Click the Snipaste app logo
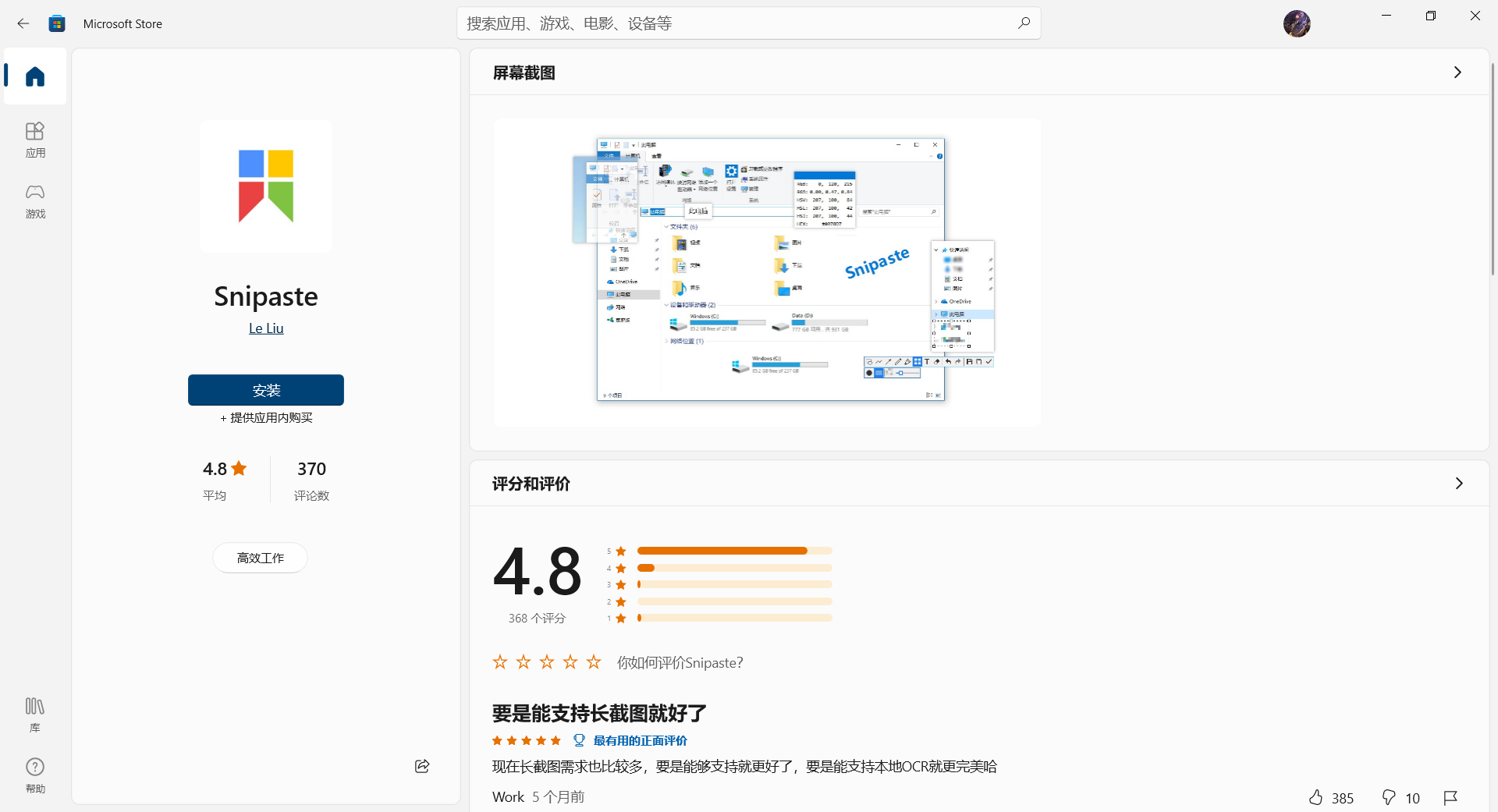Viewport: 1498px width, 812px height. [x=266, y=186]
